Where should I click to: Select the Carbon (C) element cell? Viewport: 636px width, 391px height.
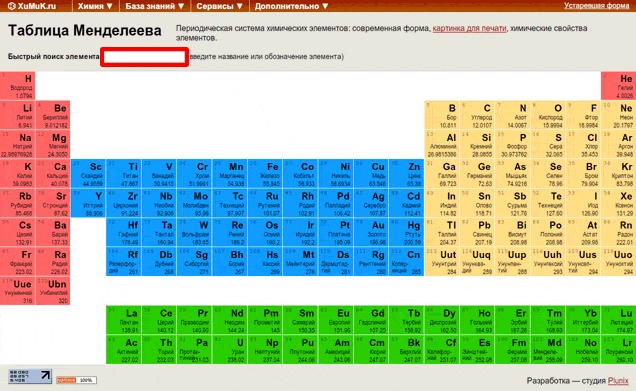pos(477,115)
